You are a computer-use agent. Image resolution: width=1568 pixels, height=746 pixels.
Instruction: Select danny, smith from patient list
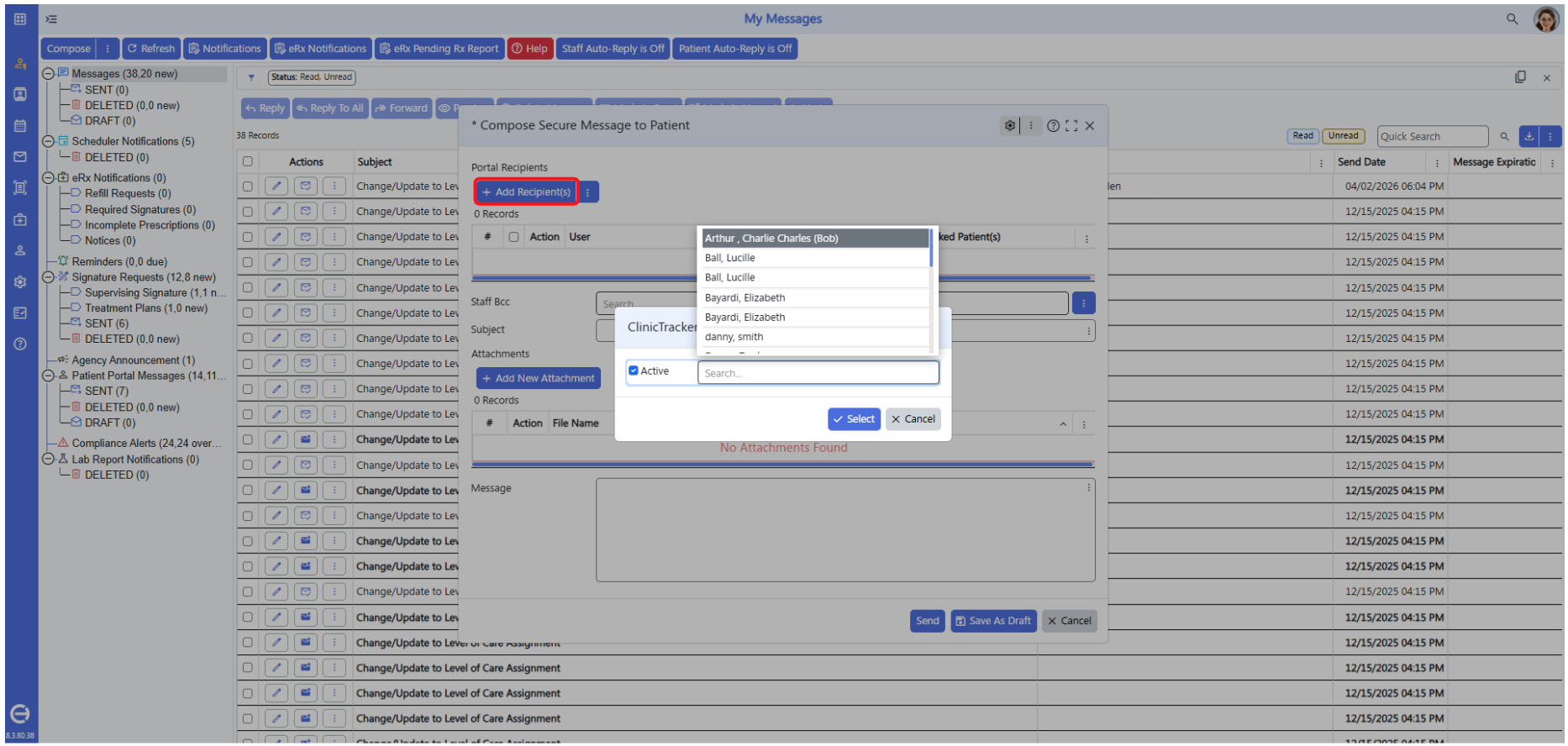815,337
